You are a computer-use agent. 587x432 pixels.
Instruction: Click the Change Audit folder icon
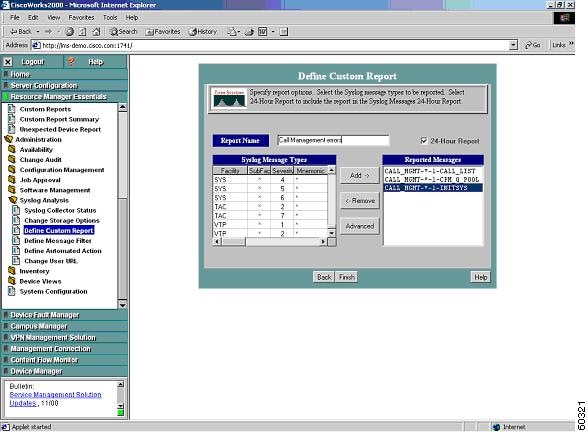[x=12, y=159]
